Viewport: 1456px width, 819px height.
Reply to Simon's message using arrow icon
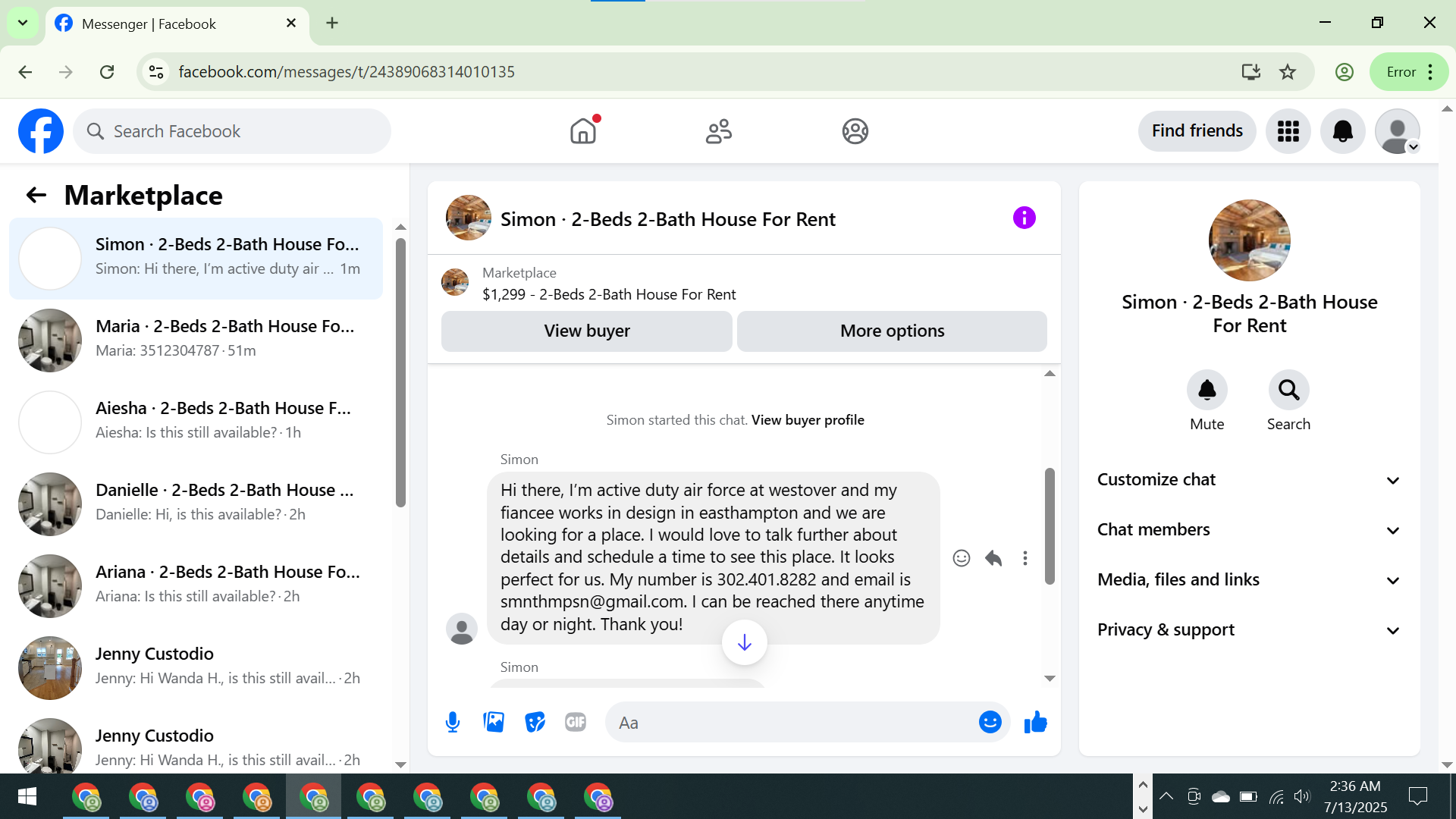[x=993, y=558]
